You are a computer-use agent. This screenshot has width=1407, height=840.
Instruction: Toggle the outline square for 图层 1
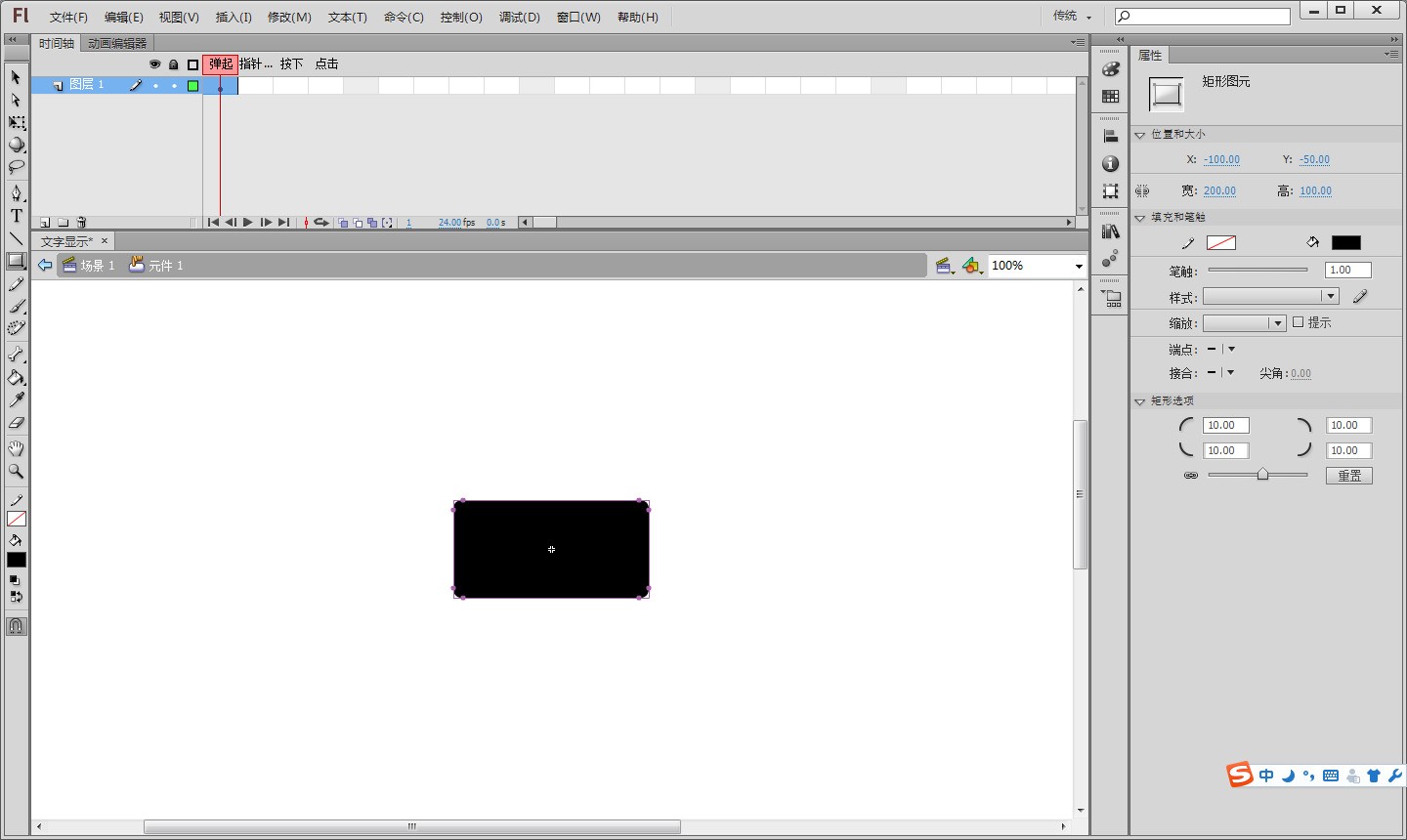(192, 86)
